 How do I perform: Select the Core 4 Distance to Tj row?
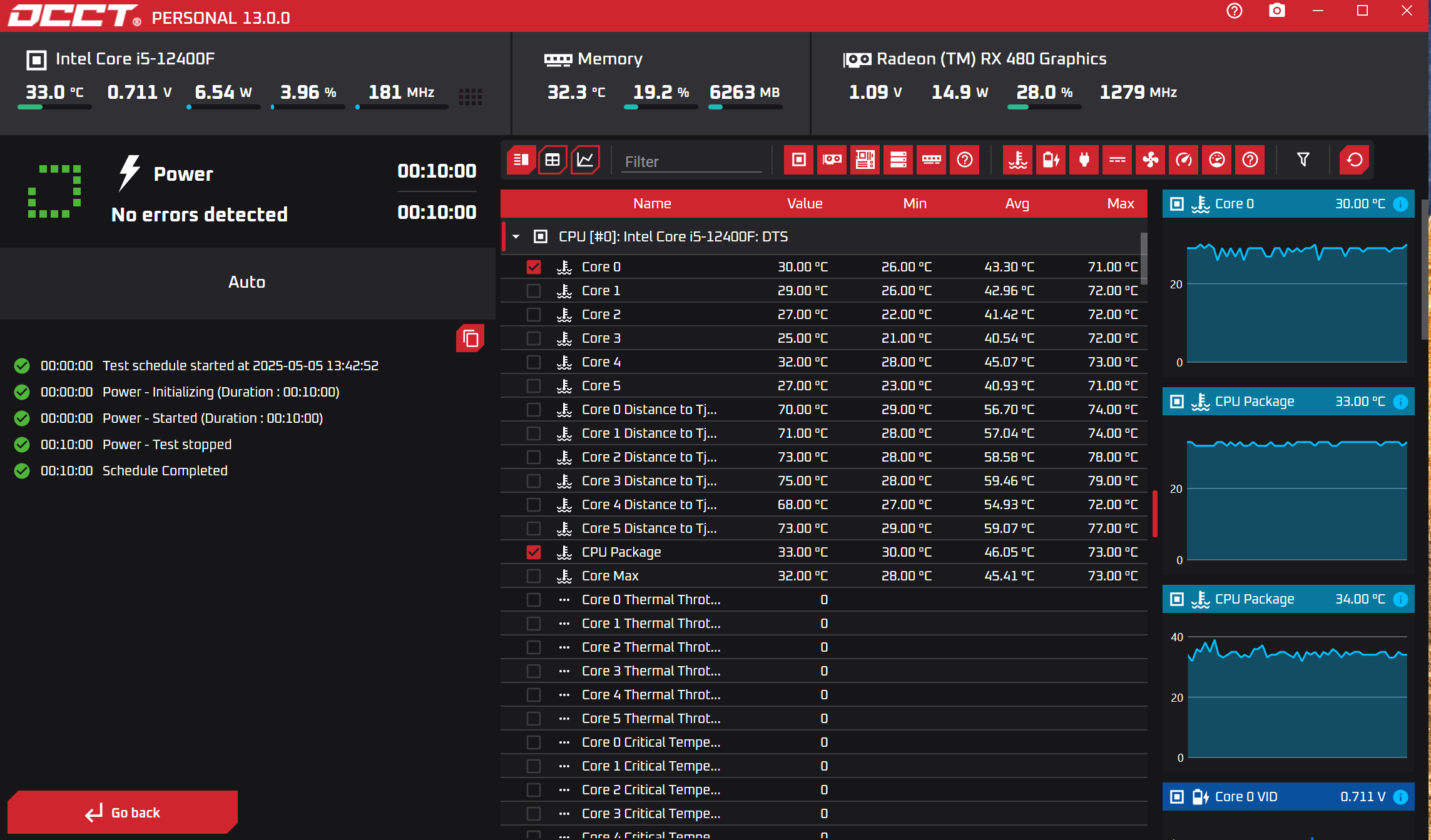823,505
